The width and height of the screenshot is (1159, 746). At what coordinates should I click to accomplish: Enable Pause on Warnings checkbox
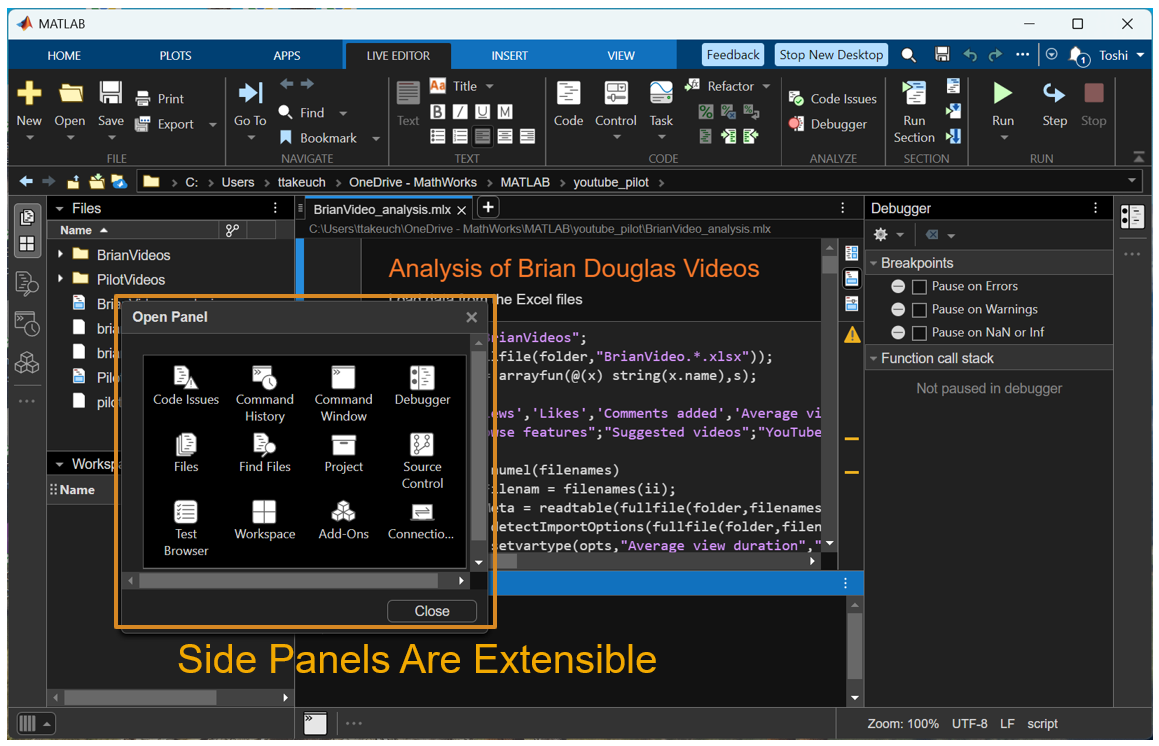[920, 310]
